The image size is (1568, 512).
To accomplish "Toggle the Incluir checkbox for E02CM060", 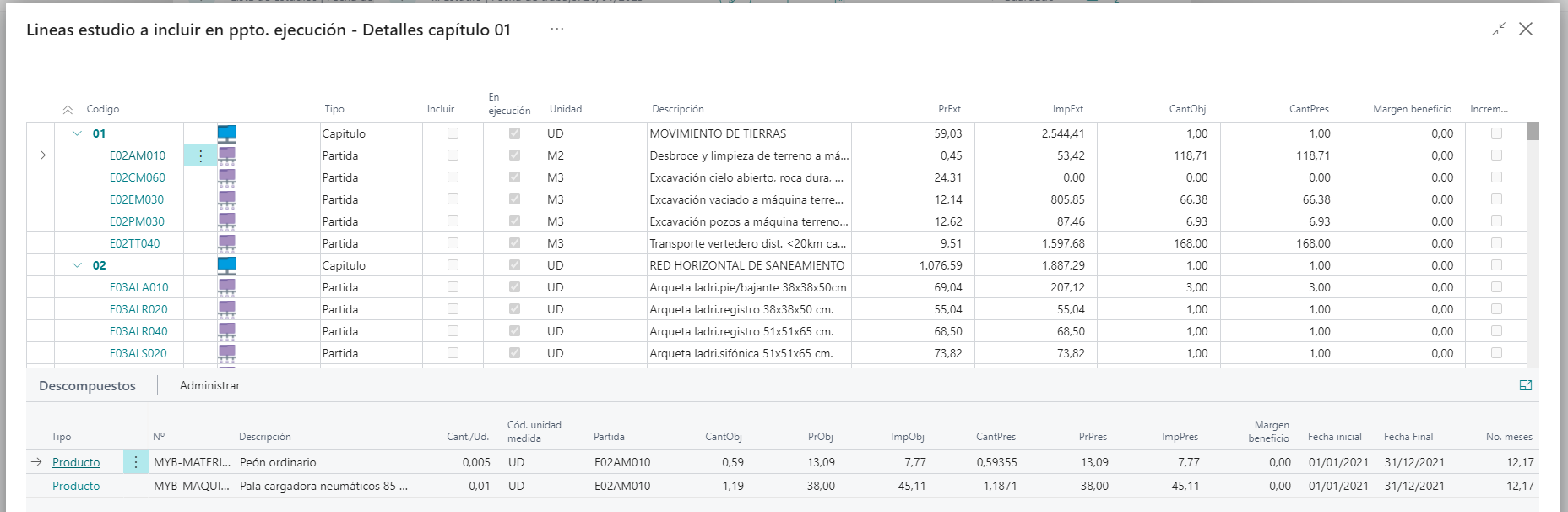I will coord(453,177).
